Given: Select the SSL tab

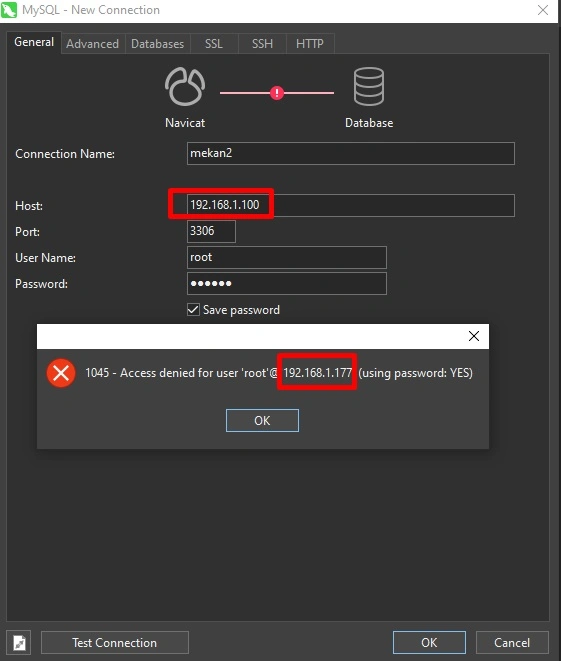Looking at the screenshot, I should 214,44.
